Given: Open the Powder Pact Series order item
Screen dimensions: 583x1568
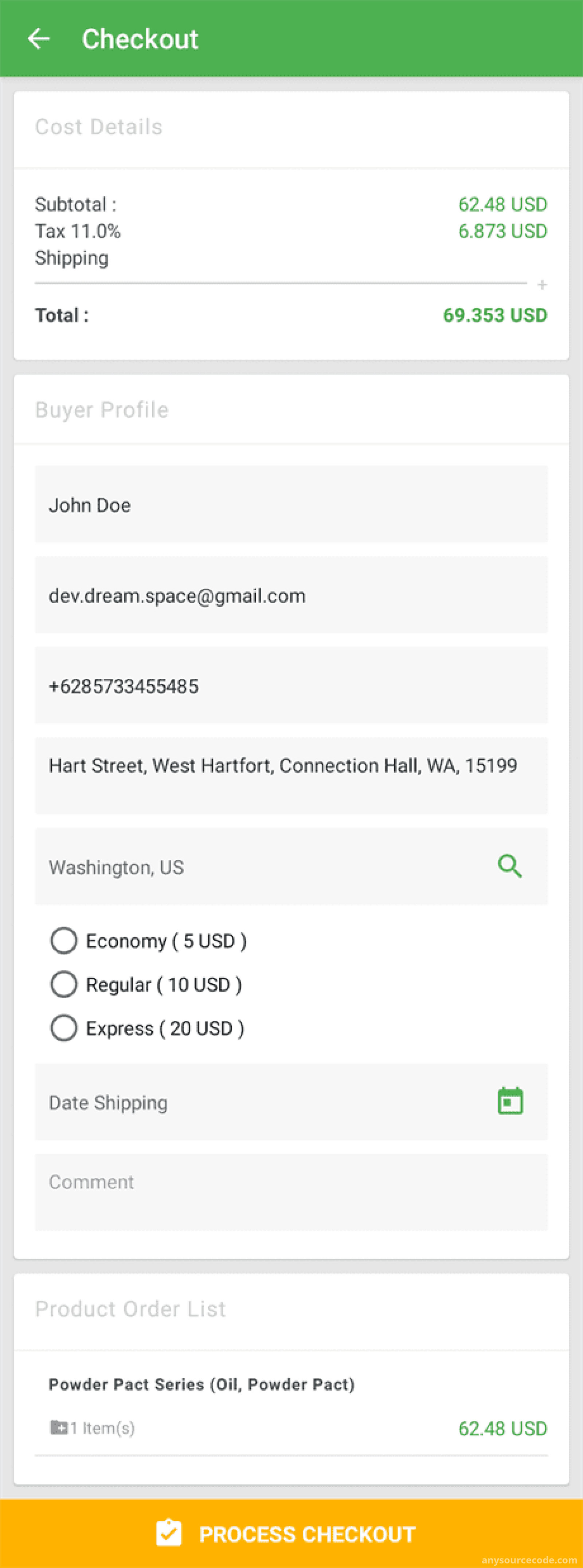Looking at the screenshot, I should point(291,1406).
